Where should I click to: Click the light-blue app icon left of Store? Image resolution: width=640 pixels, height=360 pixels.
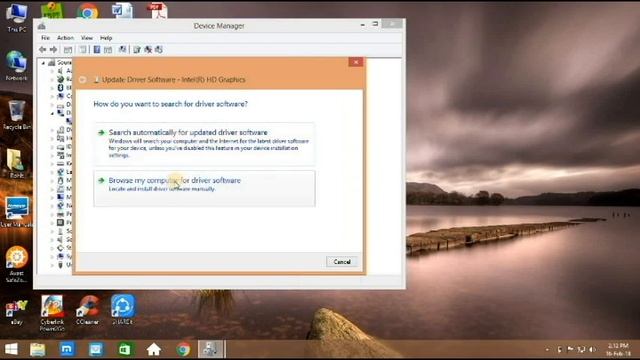coord(96,349)
